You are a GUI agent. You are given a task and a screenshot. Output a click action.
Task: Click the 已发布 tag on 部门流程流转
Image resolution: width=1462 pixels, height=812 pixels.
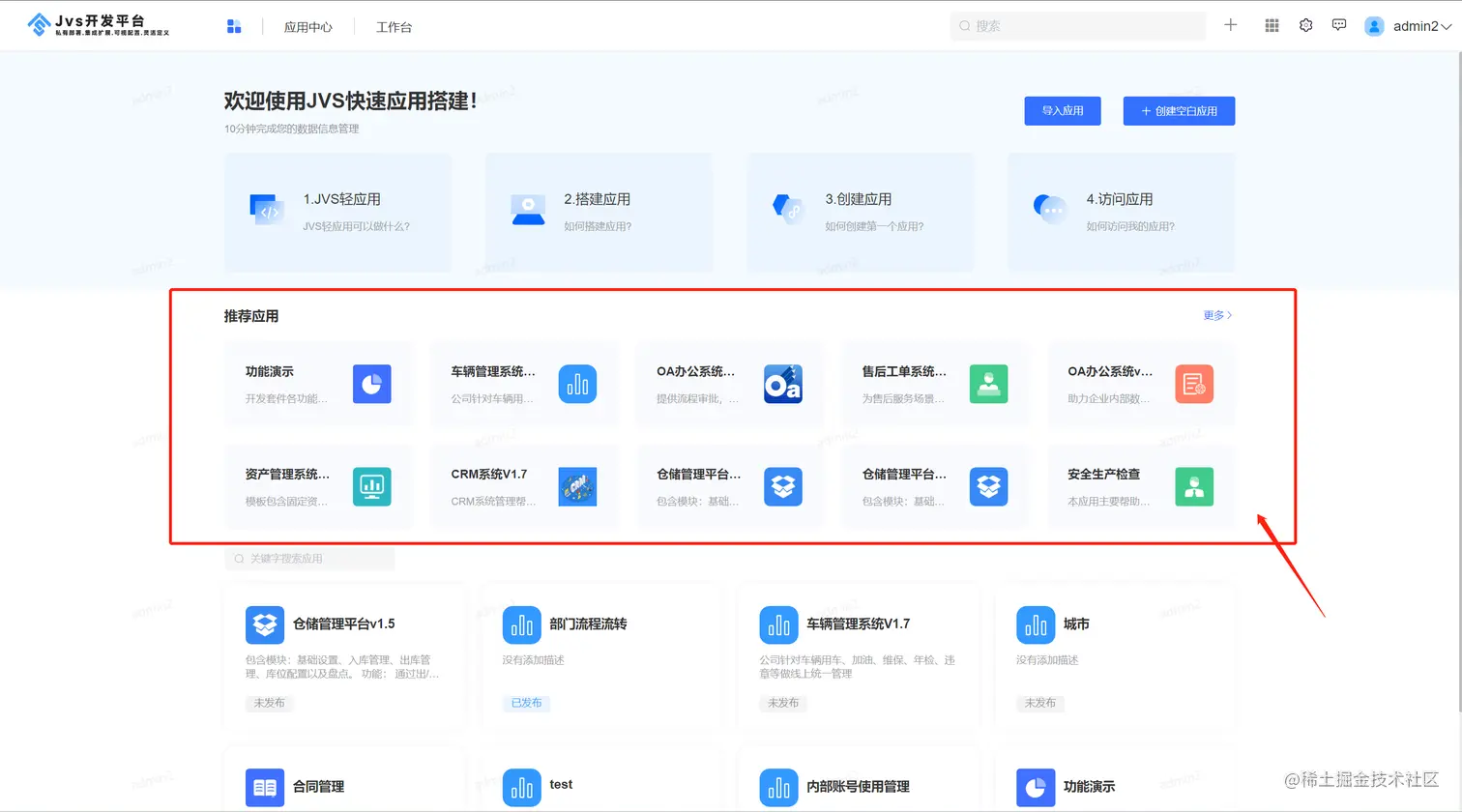(x=526, y=703)
